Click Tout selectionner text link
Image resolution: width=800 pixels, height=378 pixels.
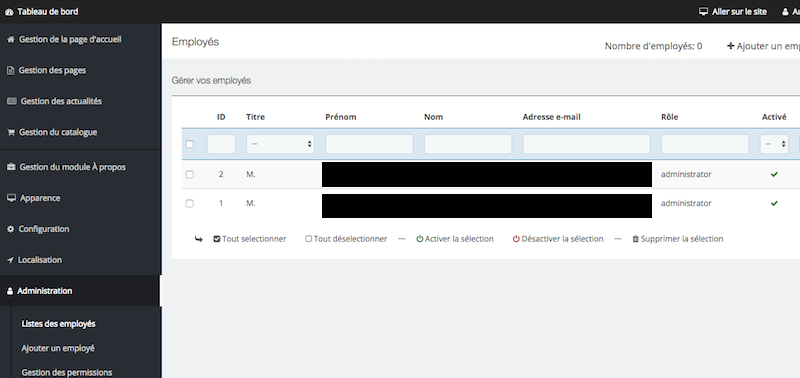tap(254, 239)
